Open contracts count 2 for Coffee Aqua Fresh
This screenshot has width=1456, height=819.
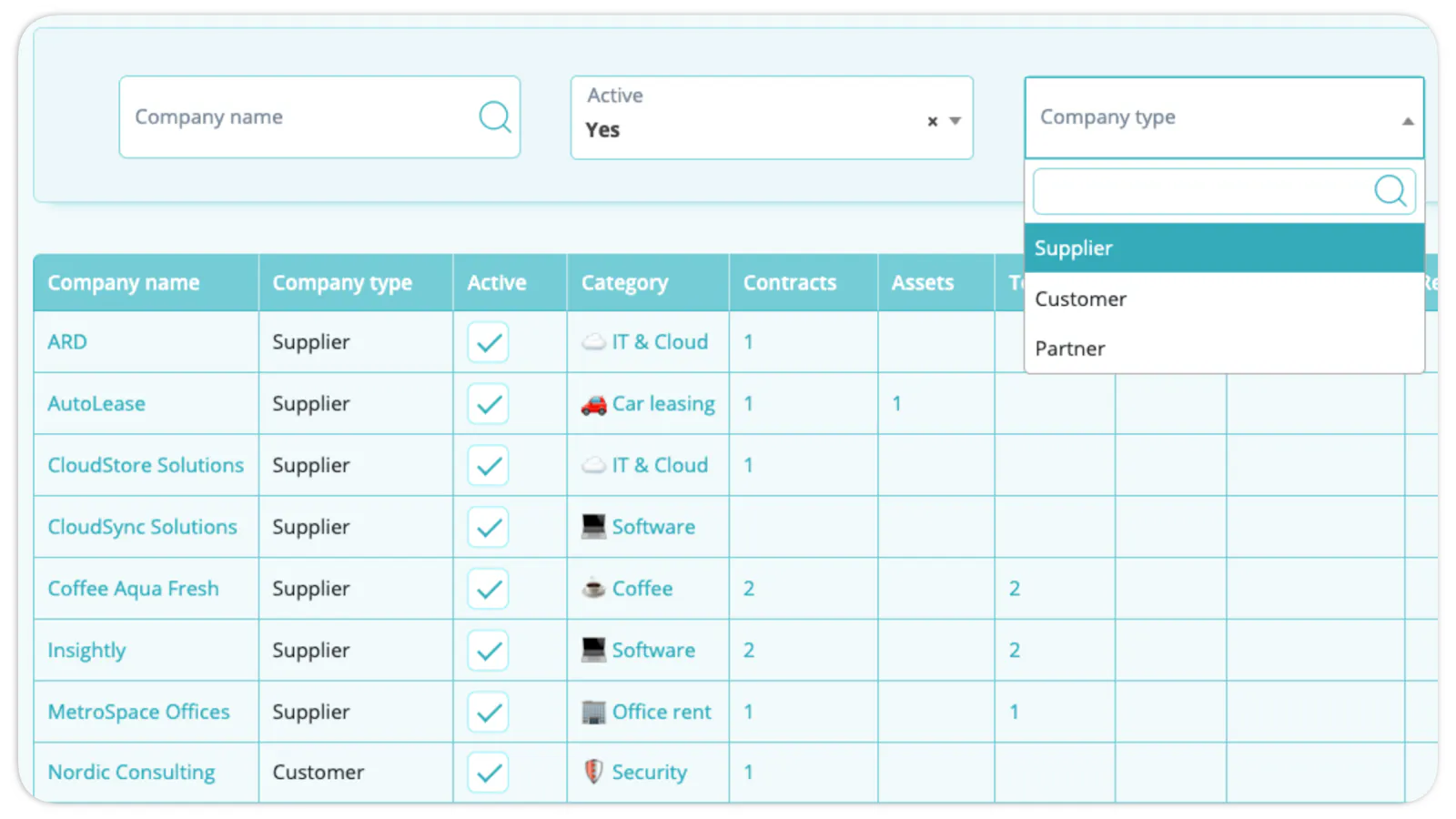pyautogui.click(x=749, y=589)
